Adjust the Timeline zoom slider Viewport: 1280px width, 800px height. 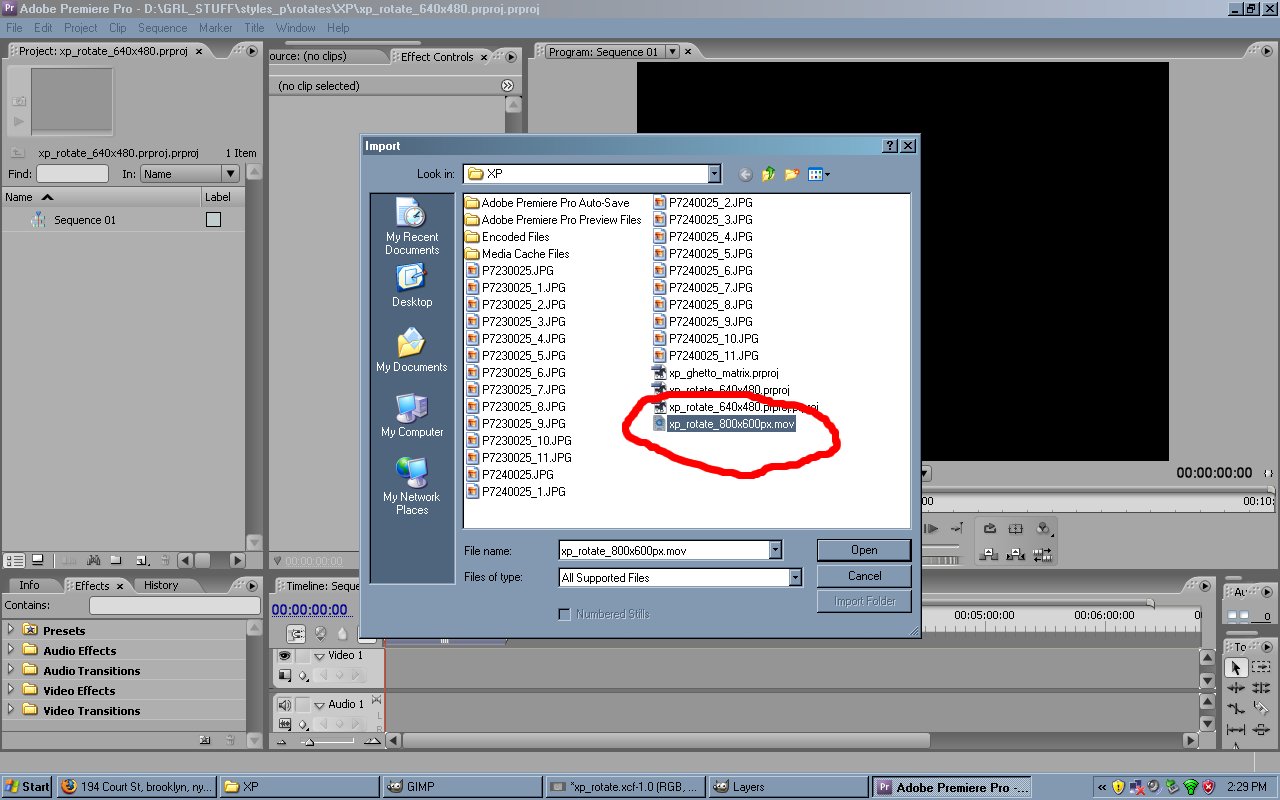[x=309, y=742]
